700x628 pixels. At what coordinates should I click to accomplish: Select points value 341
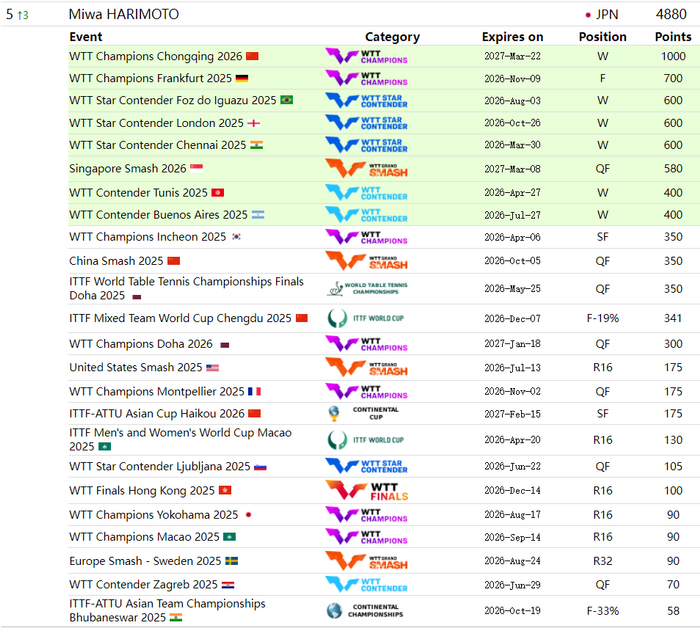coord(673,318)
